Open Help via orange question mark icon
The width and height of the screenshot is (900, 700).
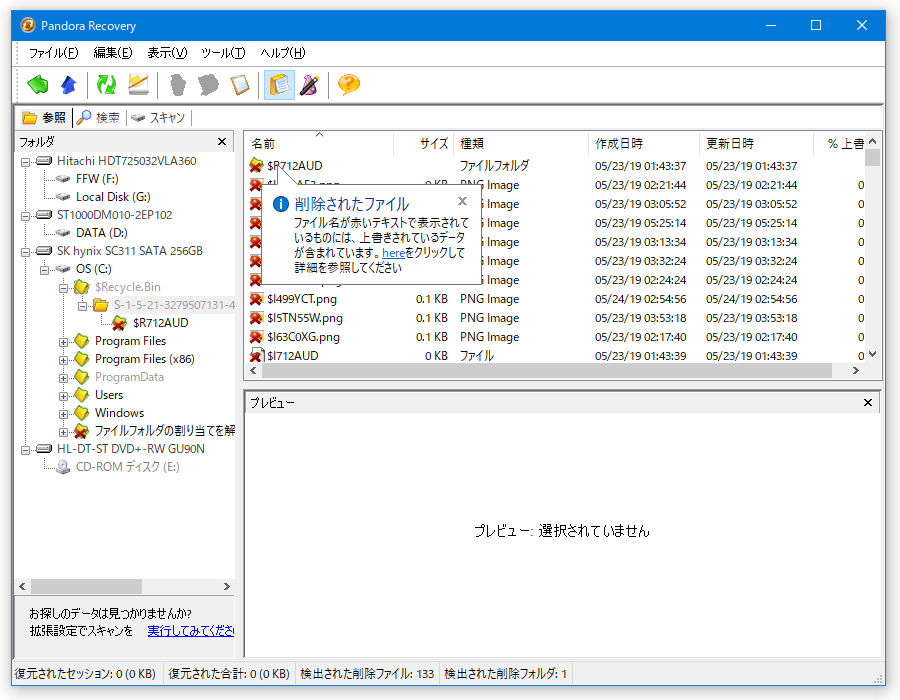pos(348,85)
